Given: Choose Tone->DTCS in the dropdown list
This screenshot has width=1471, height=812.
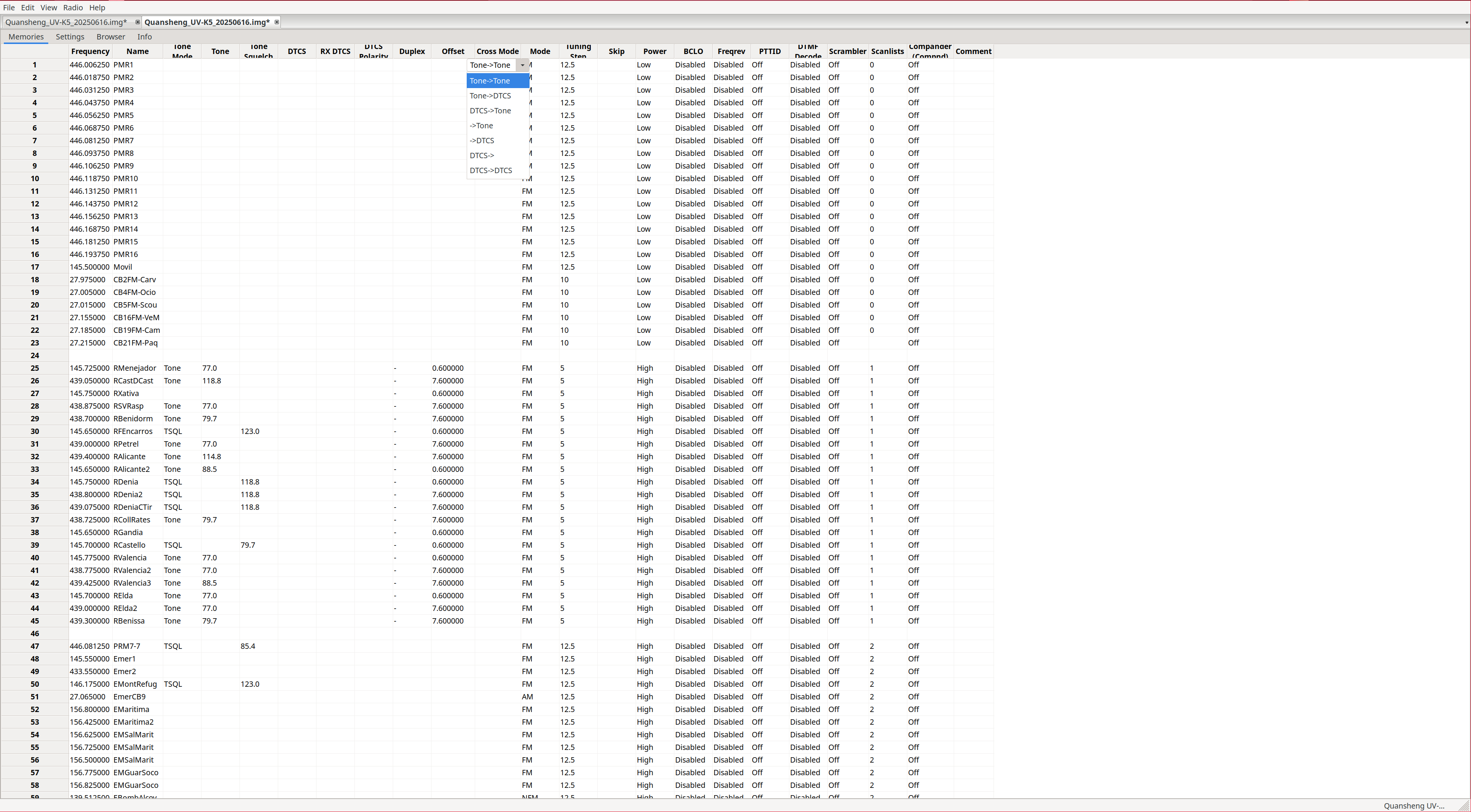Looking at the screenshot, I should (490, 96).
